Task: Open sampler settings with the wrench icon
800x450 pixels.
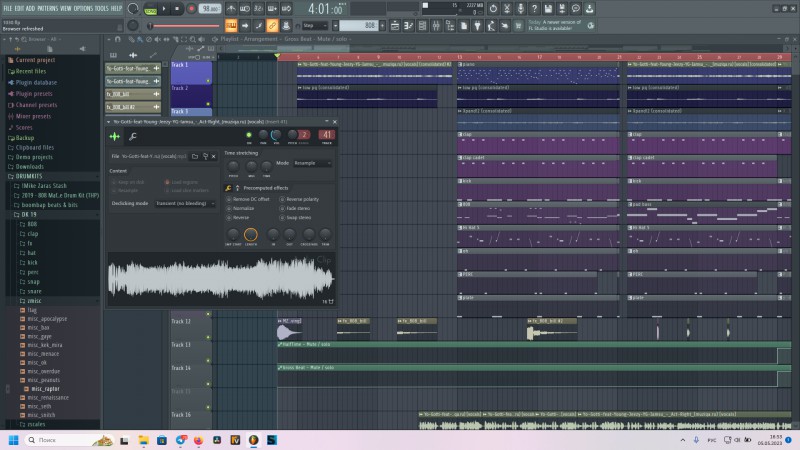Action: click(x=133, y=136)
